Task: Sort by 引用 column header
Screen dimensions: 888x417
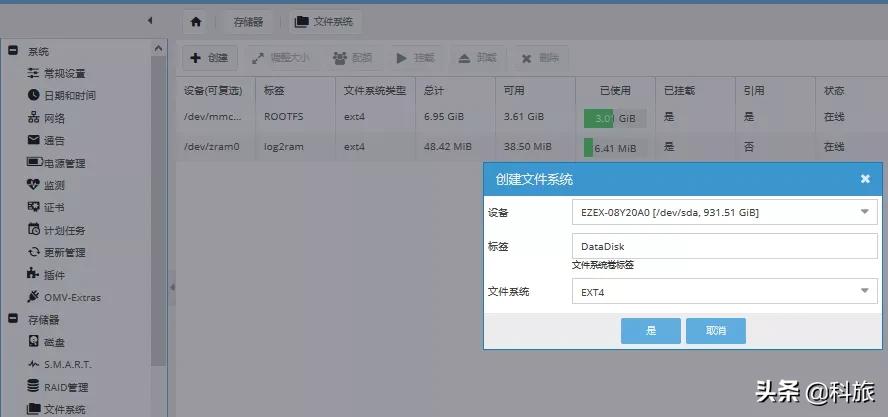Action: 775,91
